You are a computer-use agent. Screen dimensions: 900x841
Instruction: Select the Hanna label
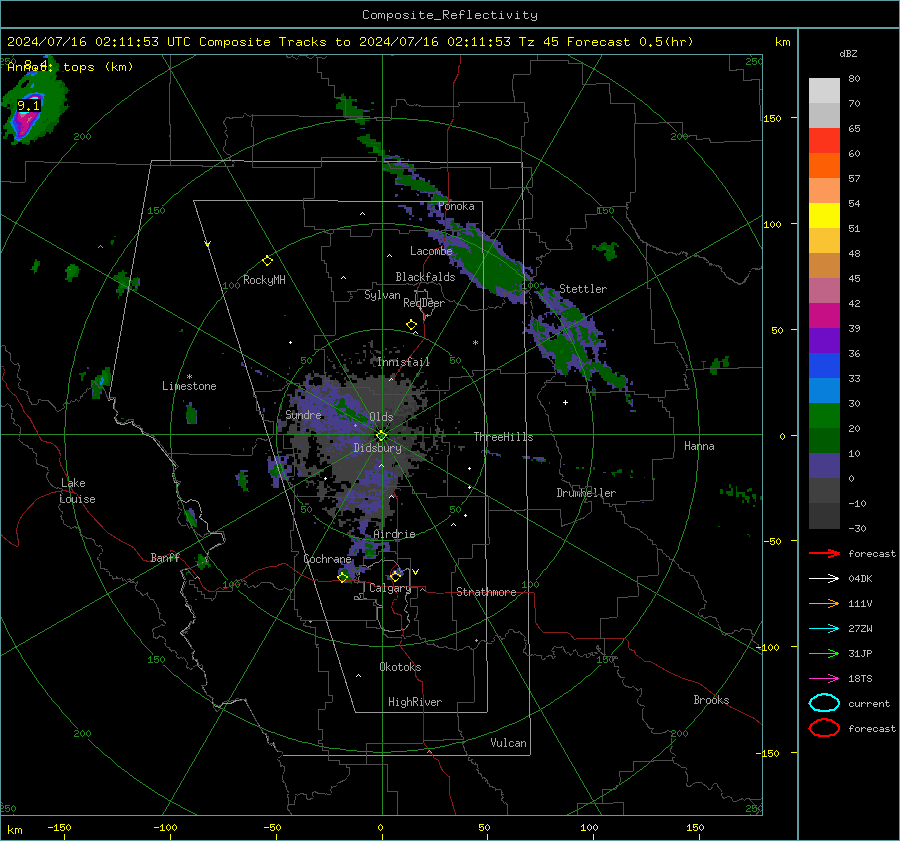tap(699, 446)
